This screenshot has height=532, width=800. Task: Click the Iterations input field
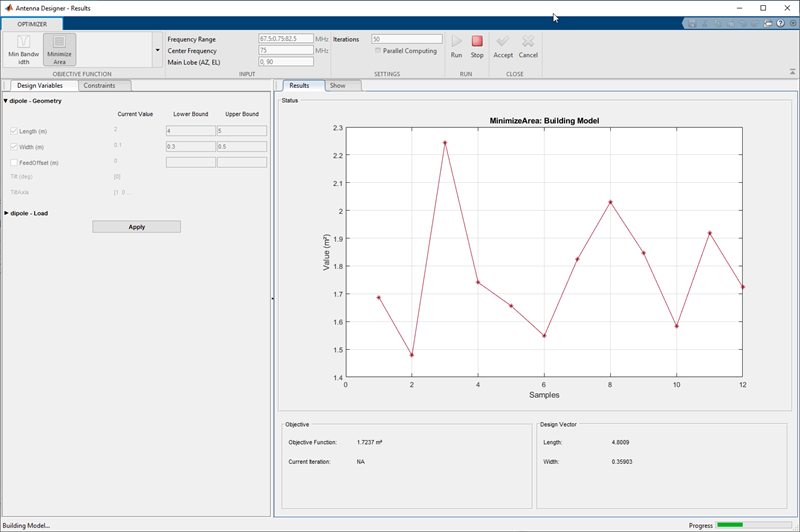point(407,39)
